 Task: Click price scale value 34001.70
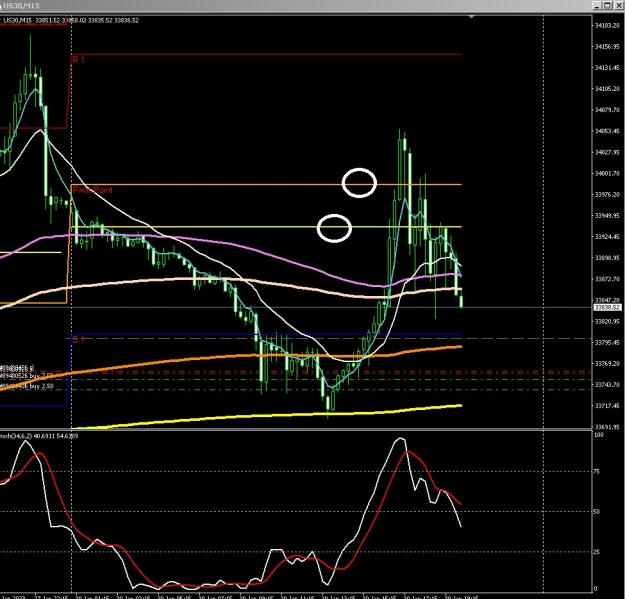click(607, 173)
